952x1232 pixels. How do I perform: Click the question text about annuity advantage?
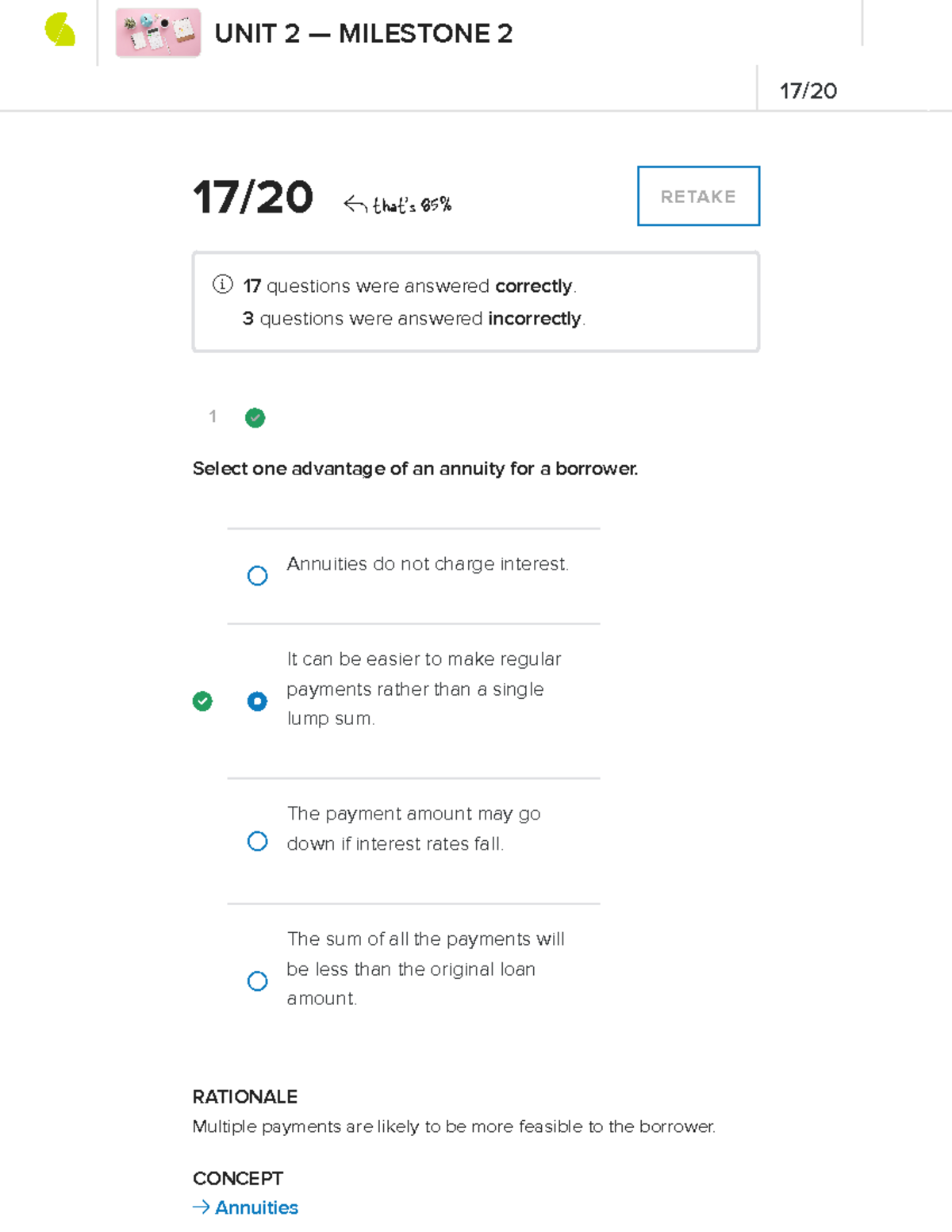click(x=415, y=469)
